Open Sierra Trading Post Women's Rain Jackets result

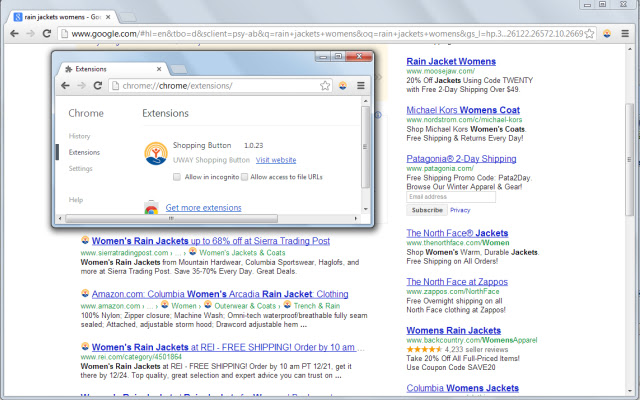click(x=211, y=241)
